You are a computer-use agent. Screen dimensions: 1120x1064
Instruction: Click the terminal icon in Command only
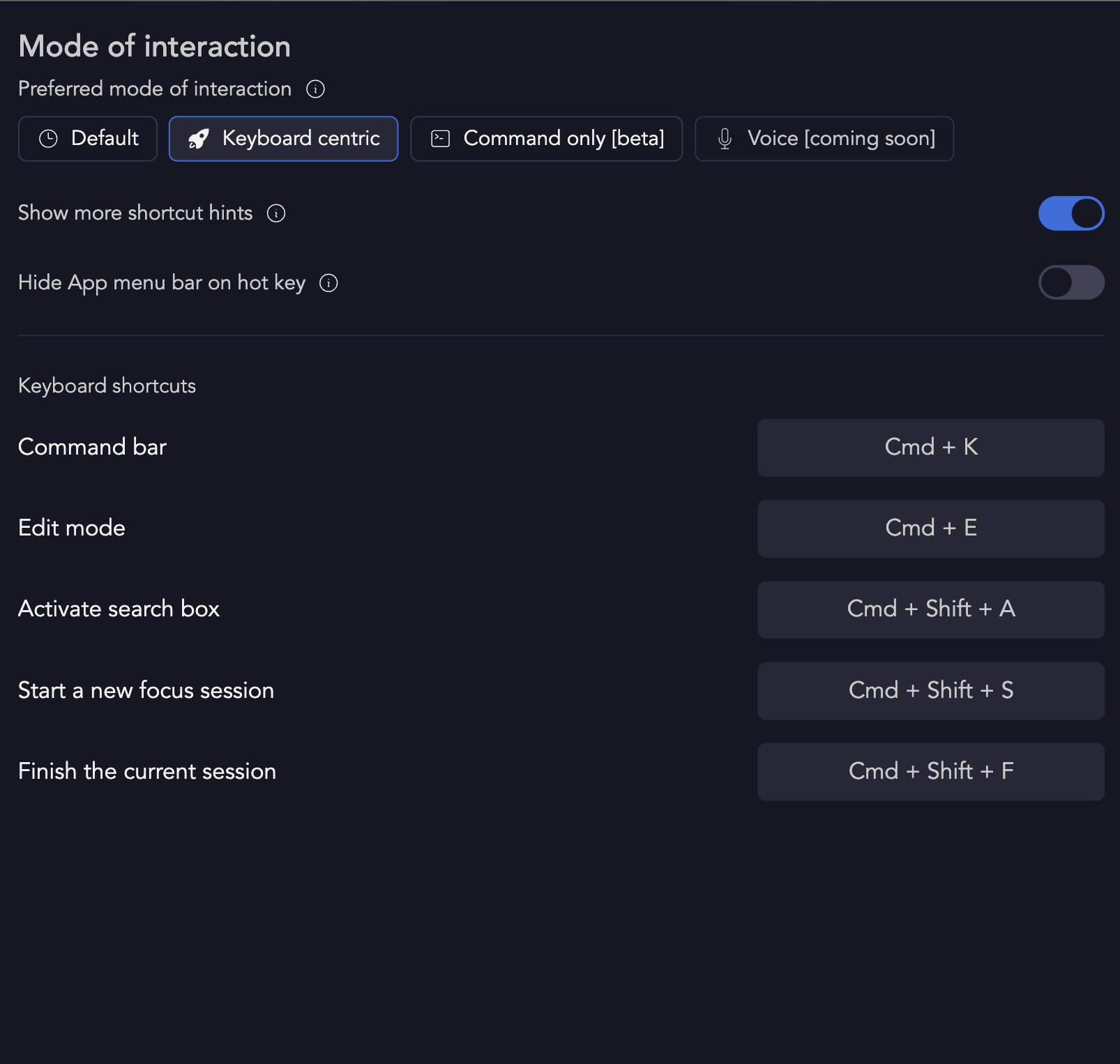pyautogui.click(x=441, y=139)
